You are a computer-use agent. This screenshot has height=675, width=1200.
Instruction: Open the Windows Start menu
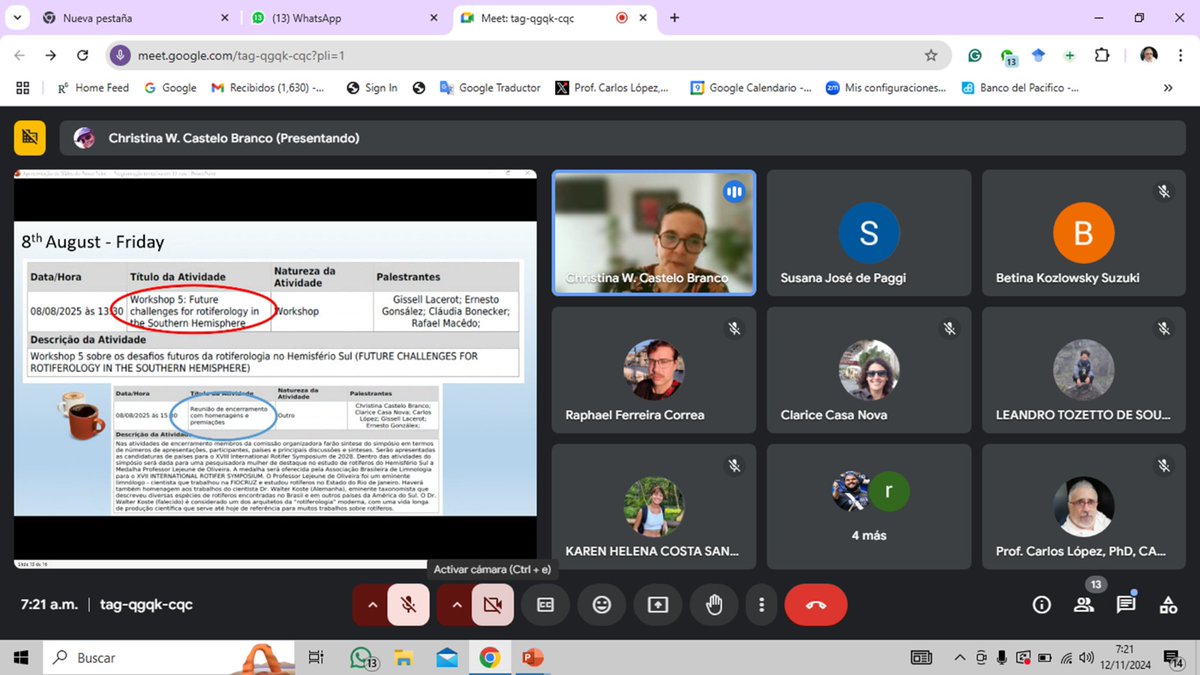(21, 658)
